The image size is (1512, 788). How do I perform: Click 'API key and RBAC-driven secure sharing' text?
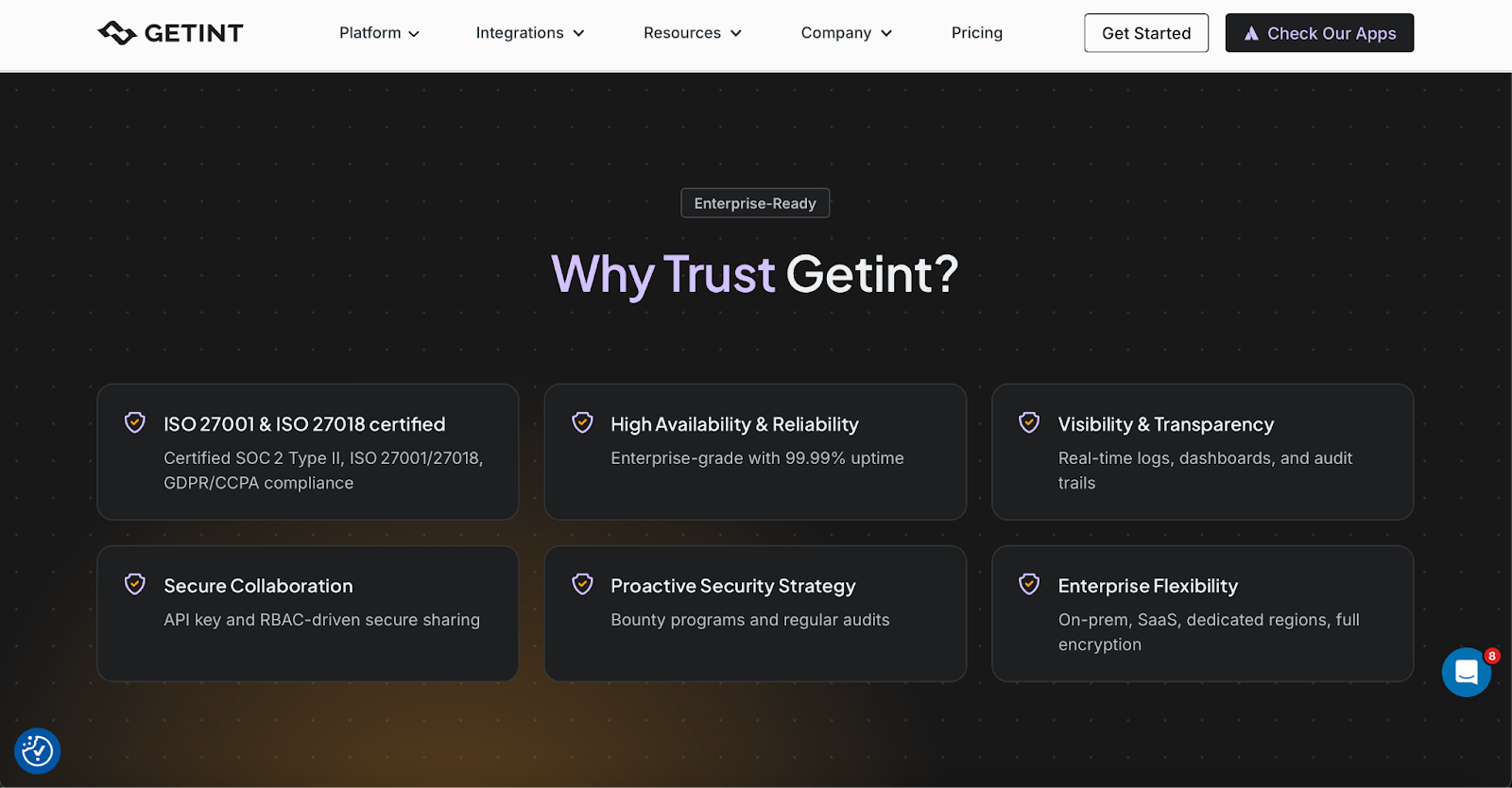pyautogui.click(x=321, y=620)
